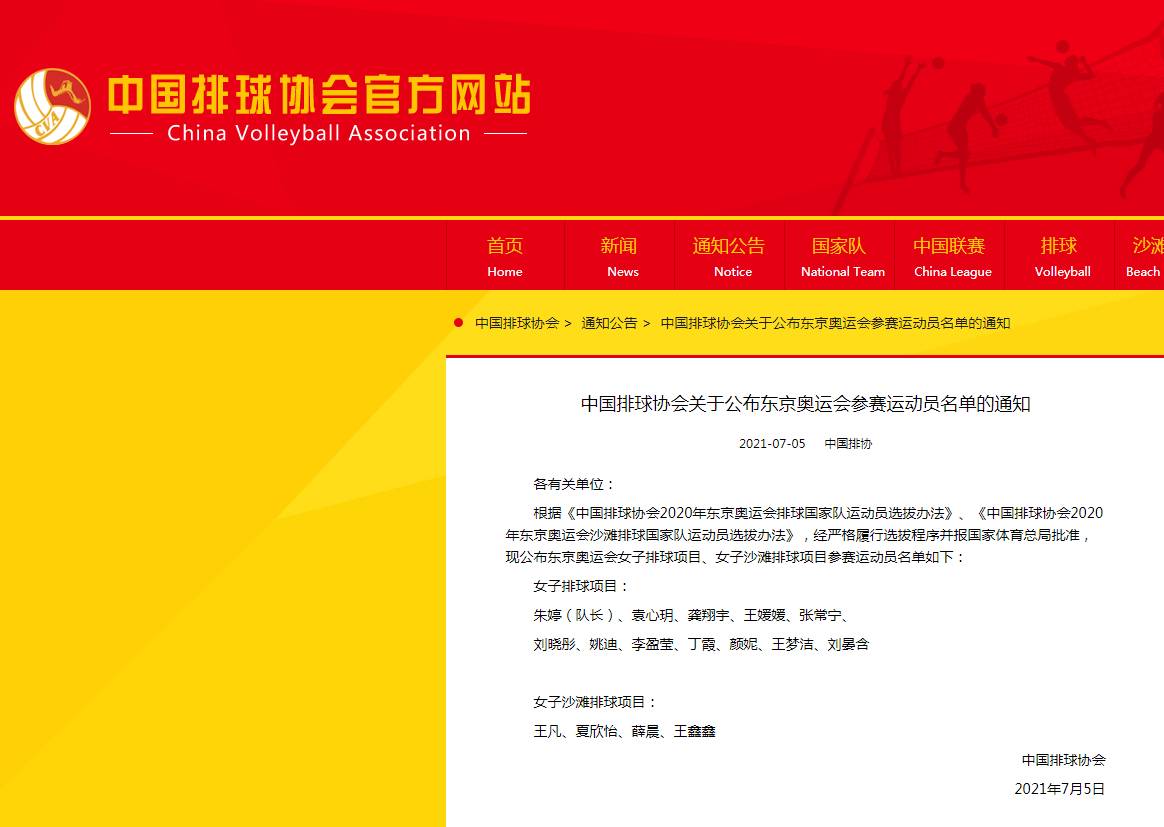Click 通知公告 breadcrumb link
Viewport: 1164px width, 827px height.
[x=609, y=323]
